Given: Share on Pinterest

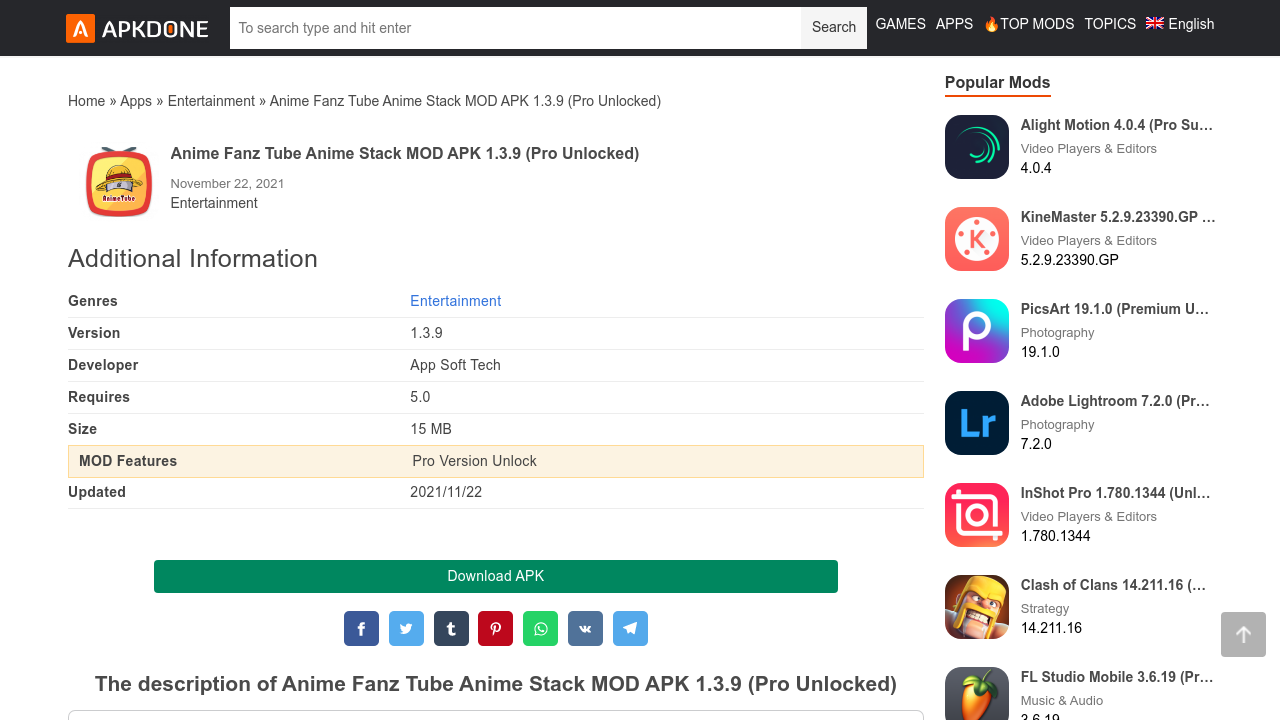Looking at the screenshot, I should (x=495, y=629).
